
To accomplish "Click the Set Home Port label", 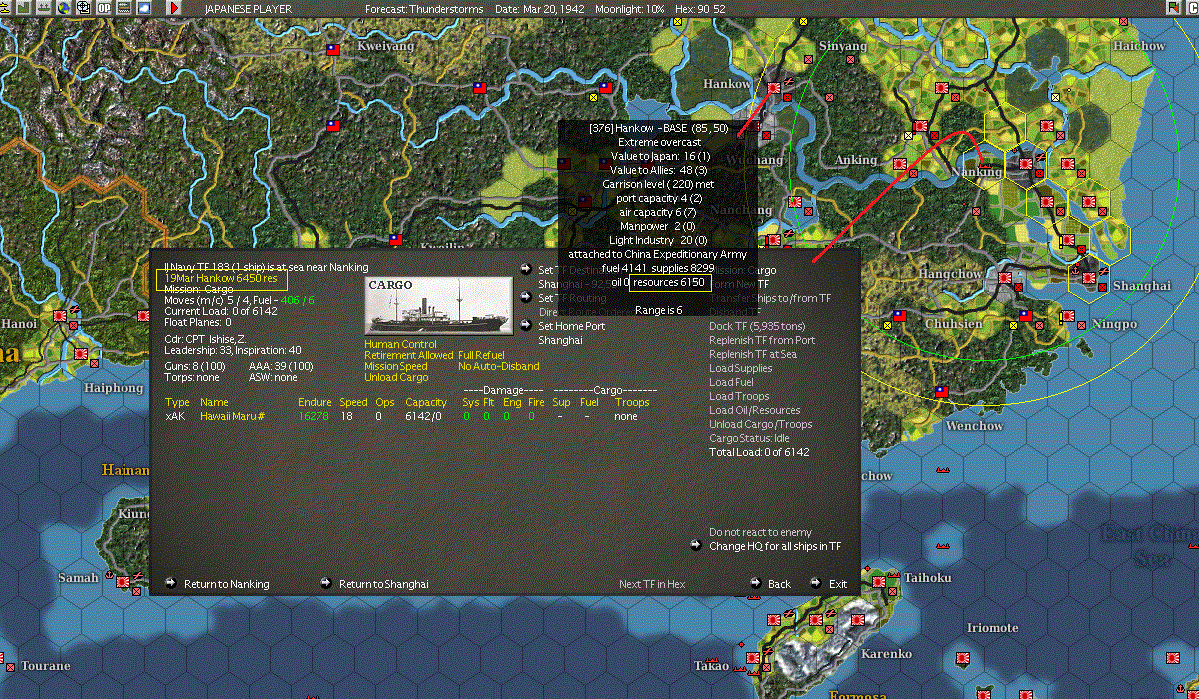I will tap(571, 326).
